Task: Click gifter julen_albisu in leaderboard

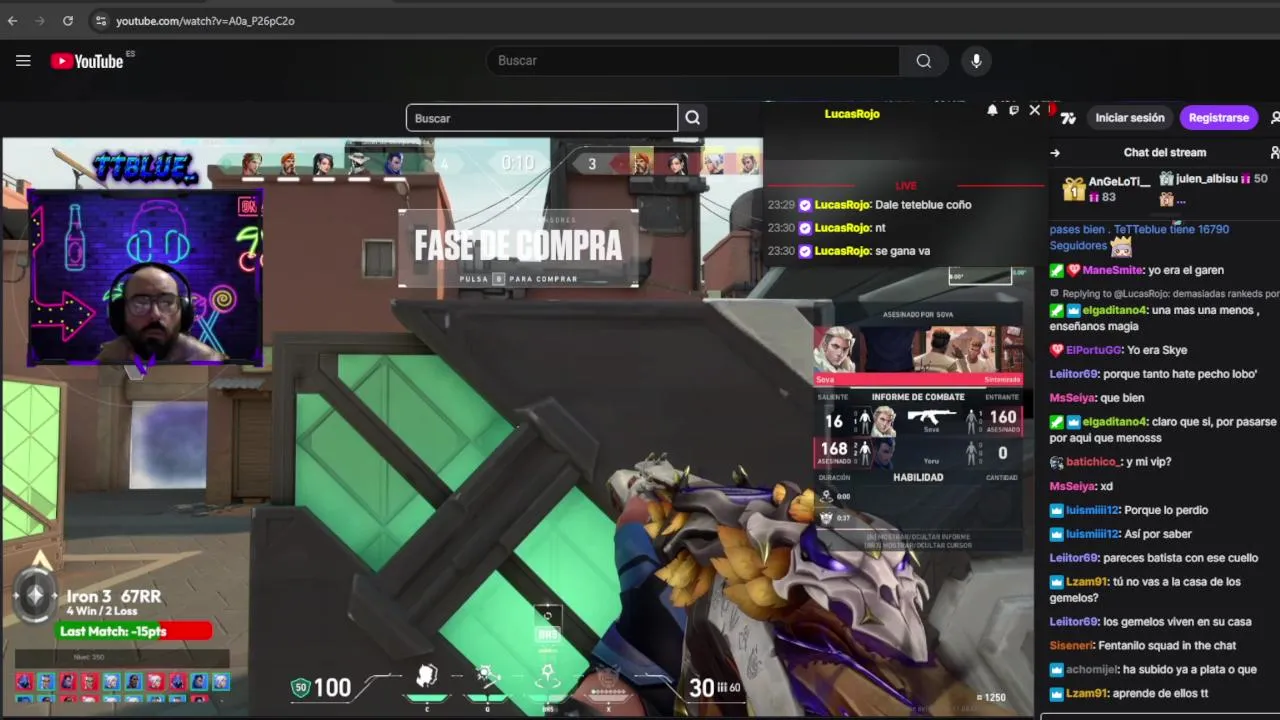Action: (1206, 179)
